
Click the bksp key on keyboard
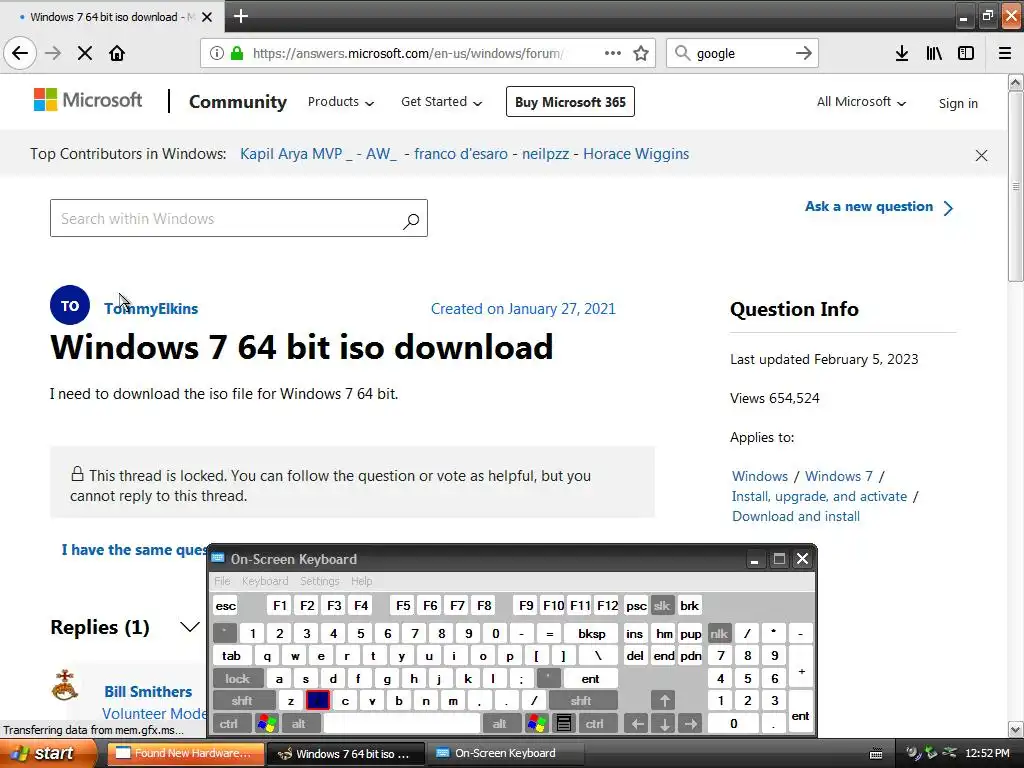click(x=591, y=633)
